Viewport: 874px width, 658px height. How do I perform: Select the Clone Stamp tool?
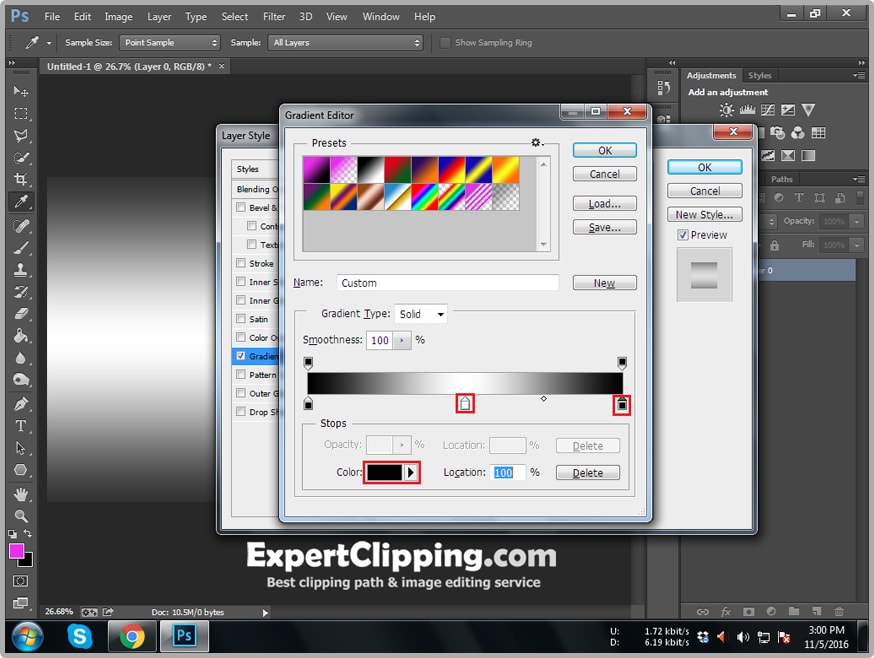pos(21,270)
